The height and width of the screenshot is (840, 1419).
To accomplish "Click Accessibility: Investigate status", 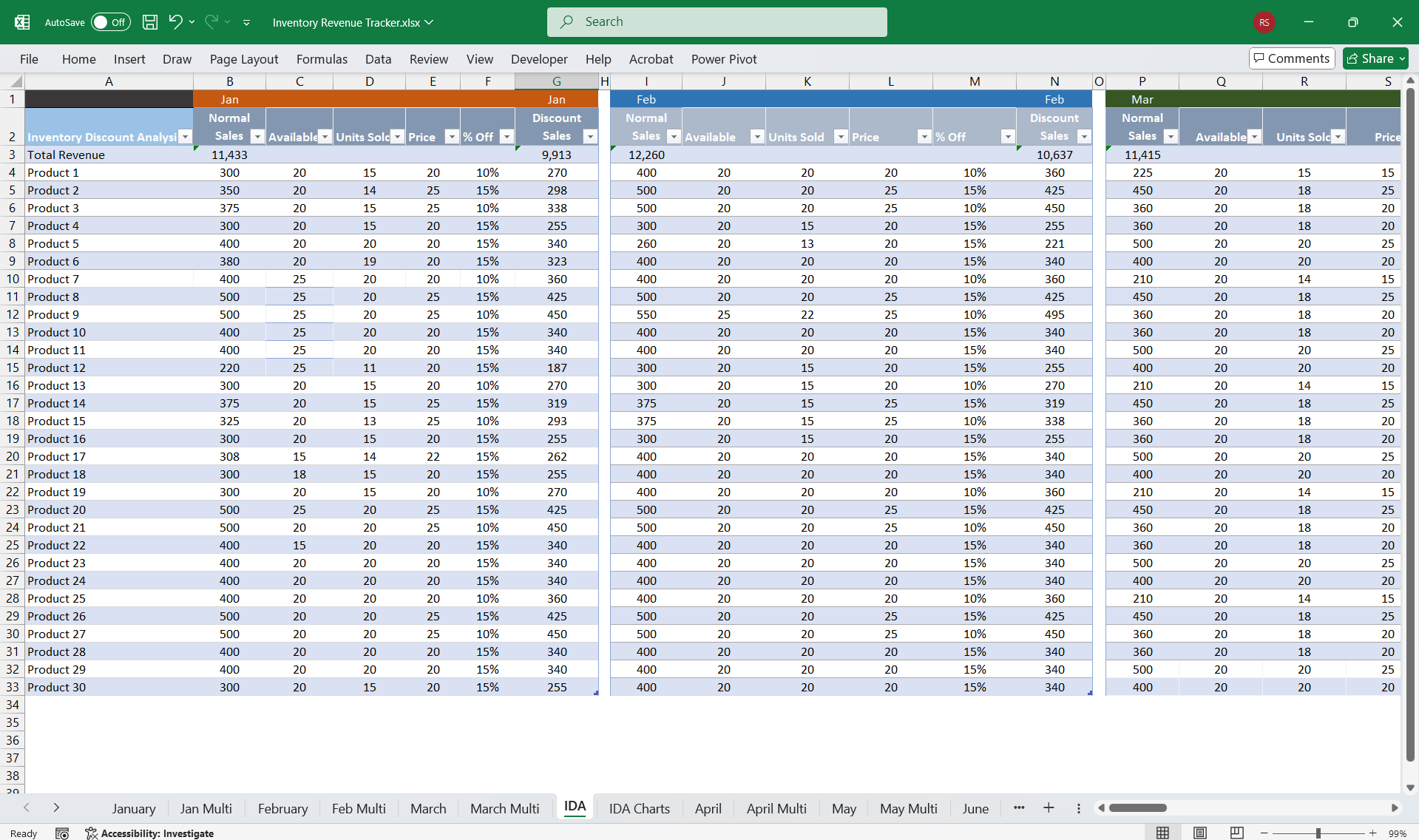I will pos(149,833).
